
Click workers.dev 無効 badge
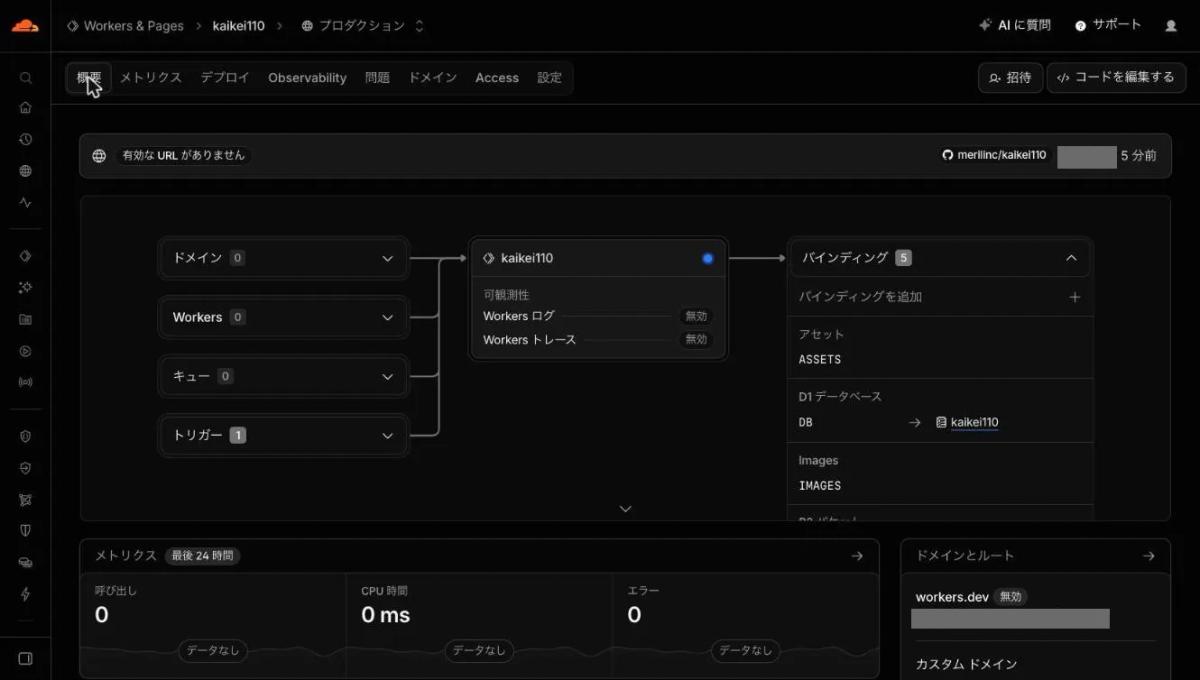pos(1010,597)
